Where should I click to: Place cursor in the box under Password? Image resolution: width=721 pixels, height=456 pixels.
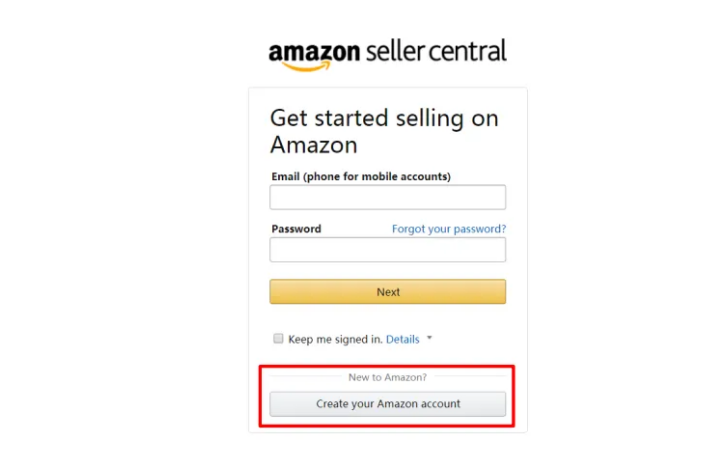pos(388,250)
